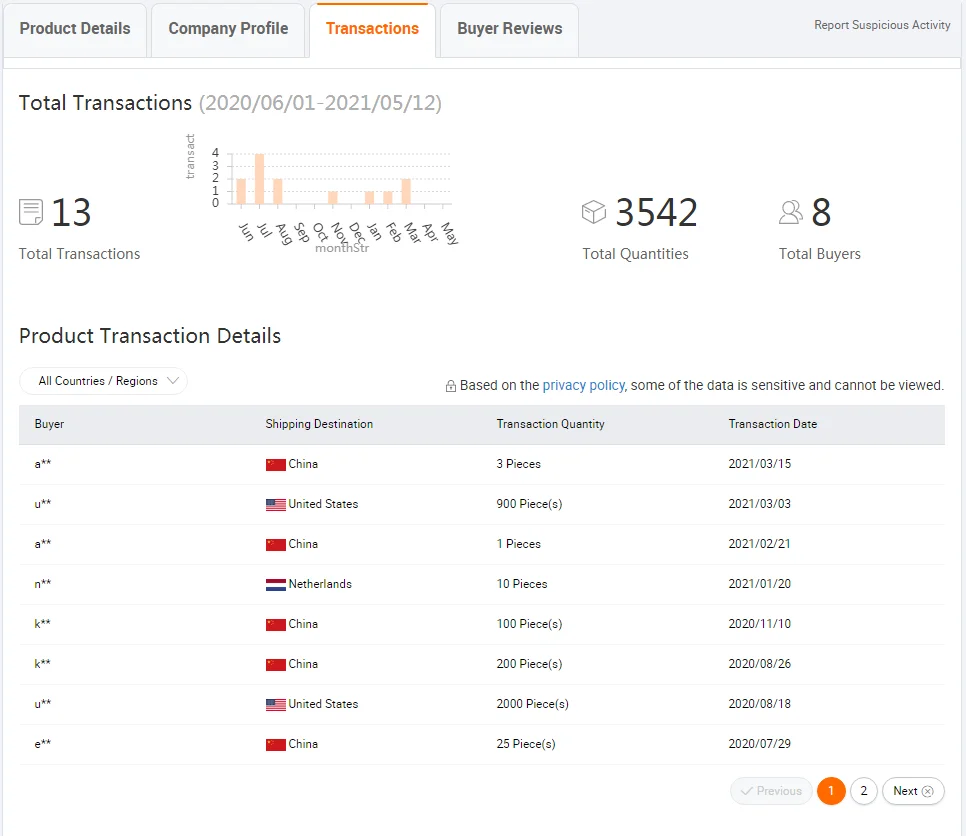Image resolution: width=966 pixels, height=836 pixels.
Task: Click the Total Transactions document icon
Action: 31,212
